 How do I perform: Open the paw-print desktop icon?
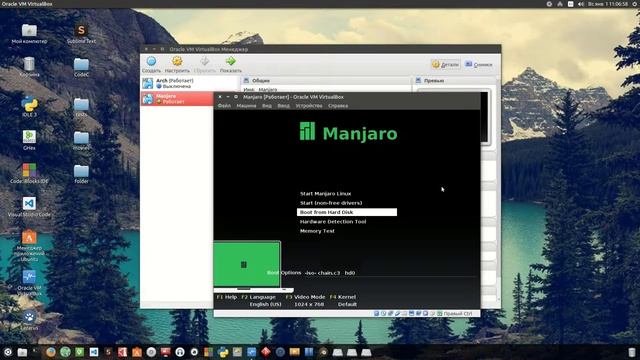(x=29, y=320)
